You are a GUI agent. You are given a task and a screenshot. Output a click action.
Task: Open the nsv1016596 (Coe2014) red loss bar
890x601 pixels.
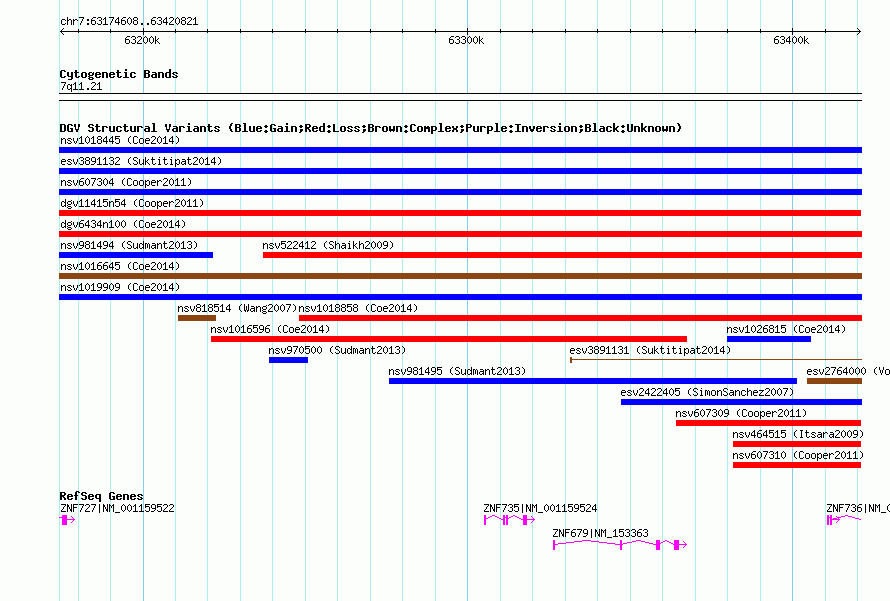click(449, 339)
